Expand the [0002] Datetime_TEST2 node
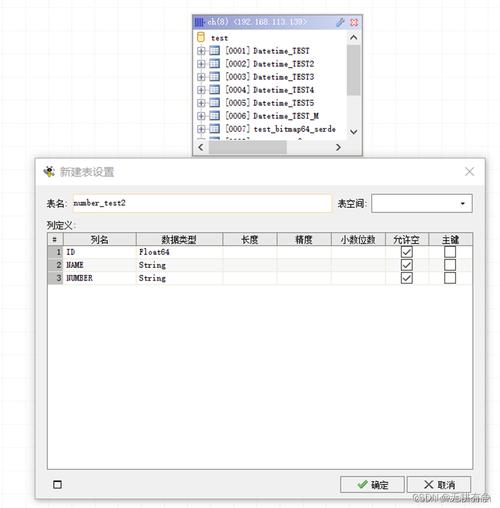Screen dimensions: 500x508 (201, 64)
